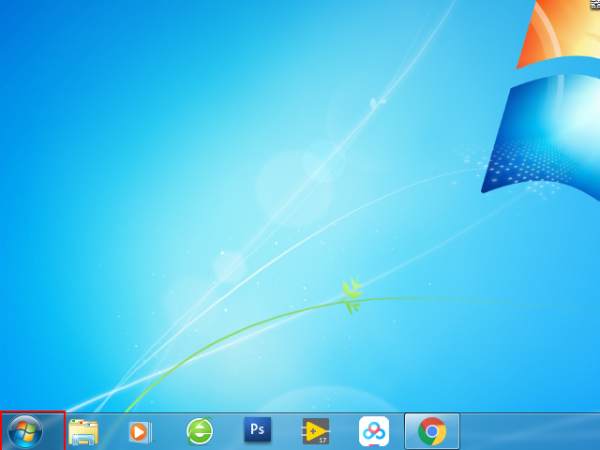Switch to Google Chrome taskbar button
Image resolution: width=600 pixels, height=450 pixels.
click(x=432, y=431)
